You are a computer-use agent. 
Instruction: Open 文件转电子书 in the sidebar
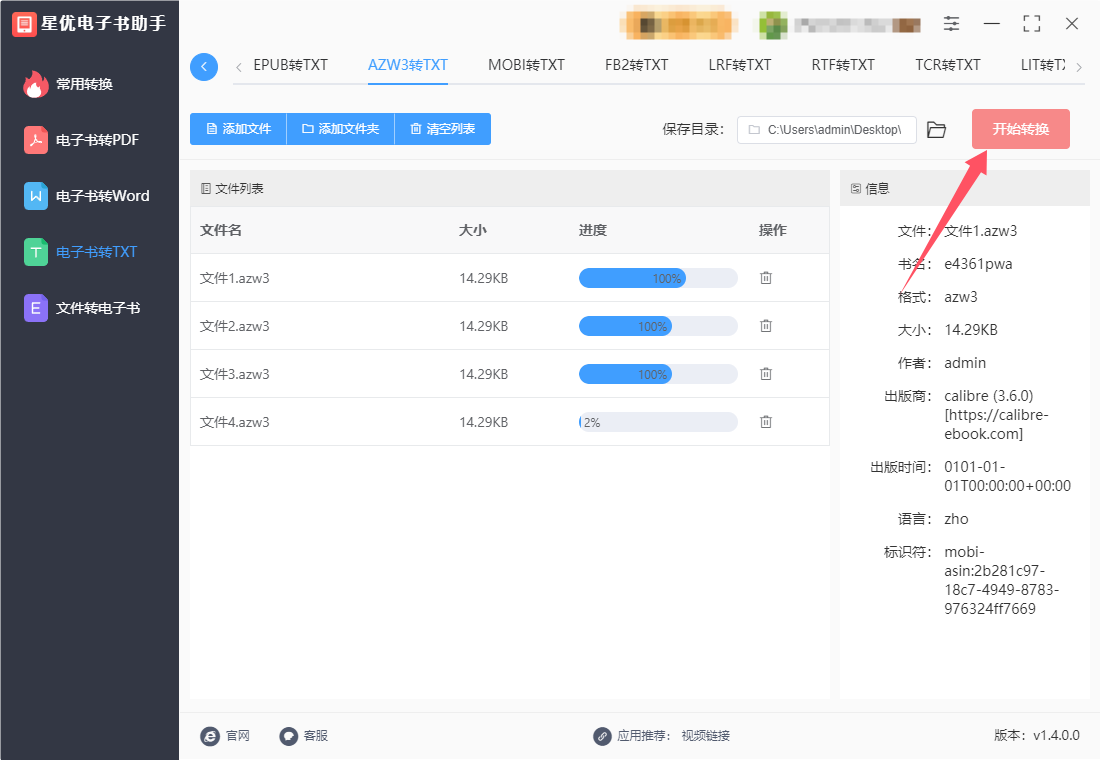point(82,308)
